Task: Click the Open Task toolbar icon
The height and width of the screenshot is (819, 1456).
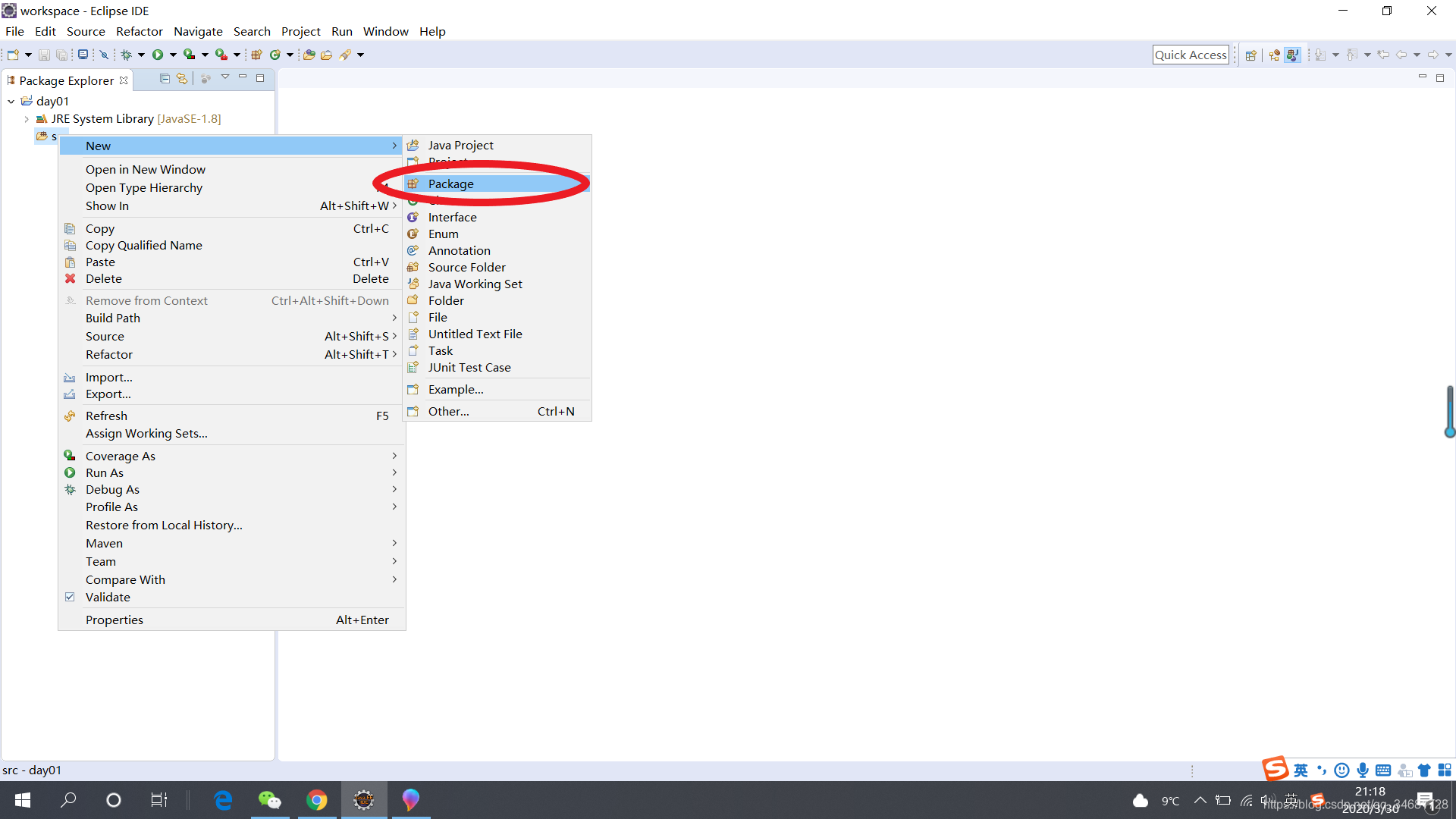Action: 327,55
